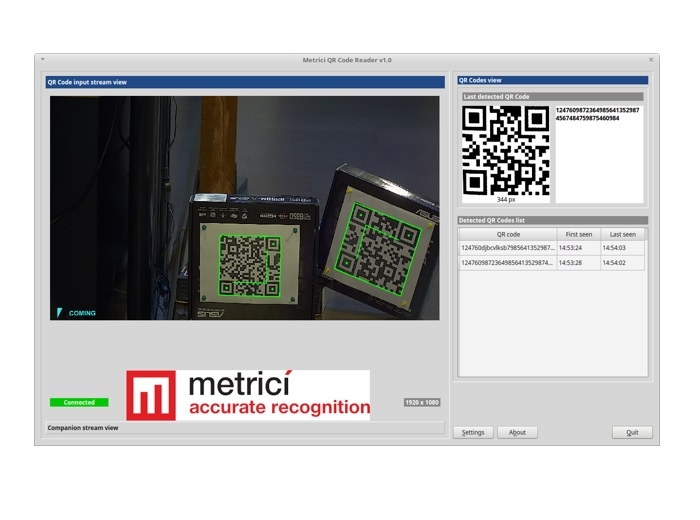Click the Detected QR Codes list header
Image resolution: width=700 pixels, height=520 pixels.
(x=553, y=220)
